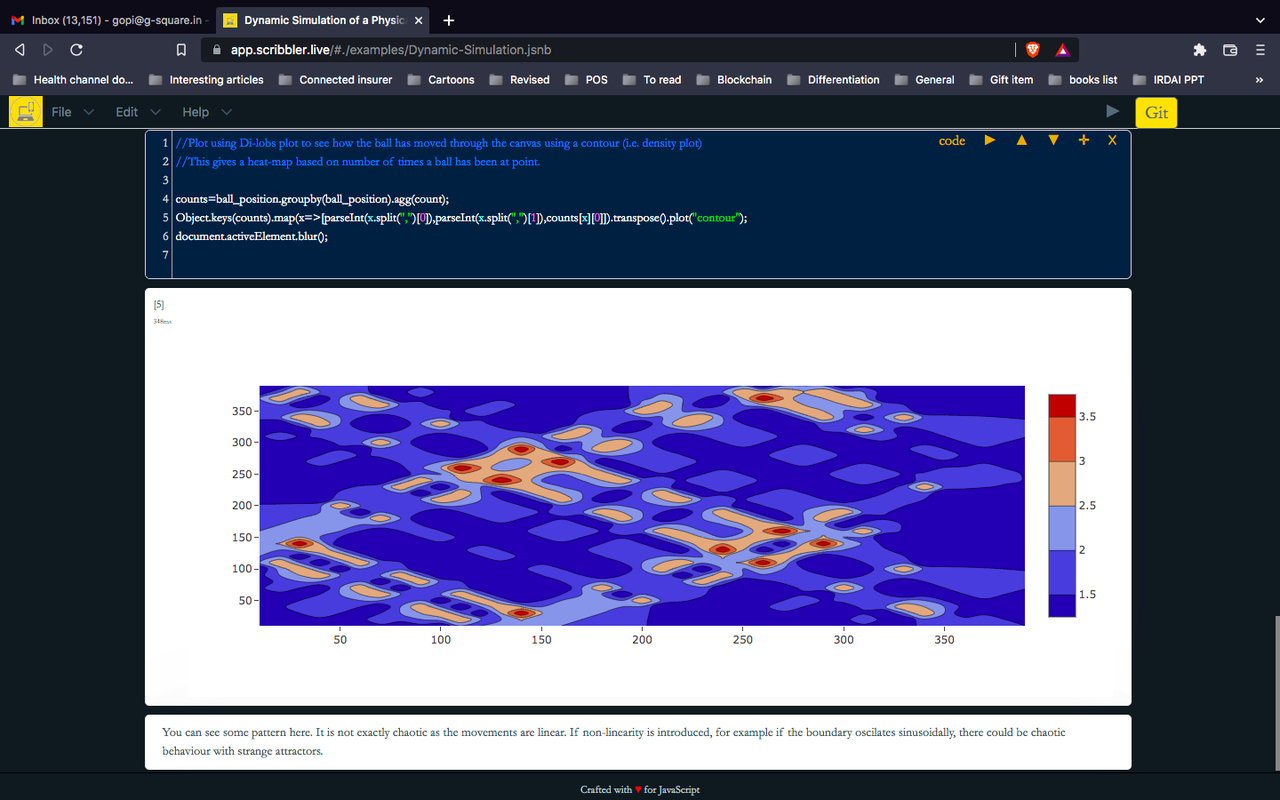This screenshot has width=1280, height=800.
Task: Click the address bar URL
Action: (390, 49)
